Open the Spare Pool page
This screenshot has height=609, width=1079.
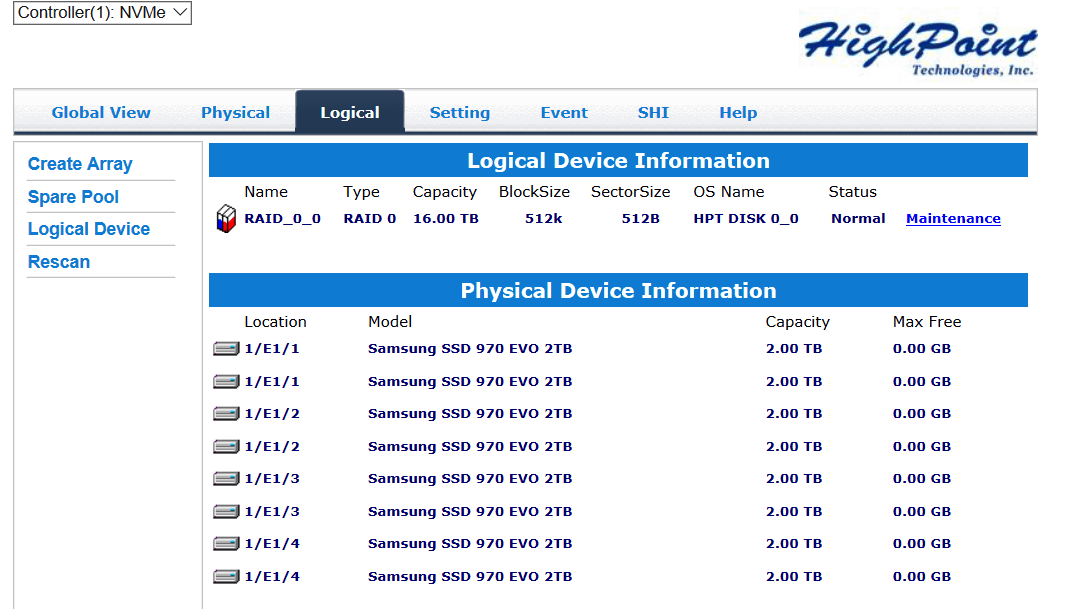coord(73,197)
